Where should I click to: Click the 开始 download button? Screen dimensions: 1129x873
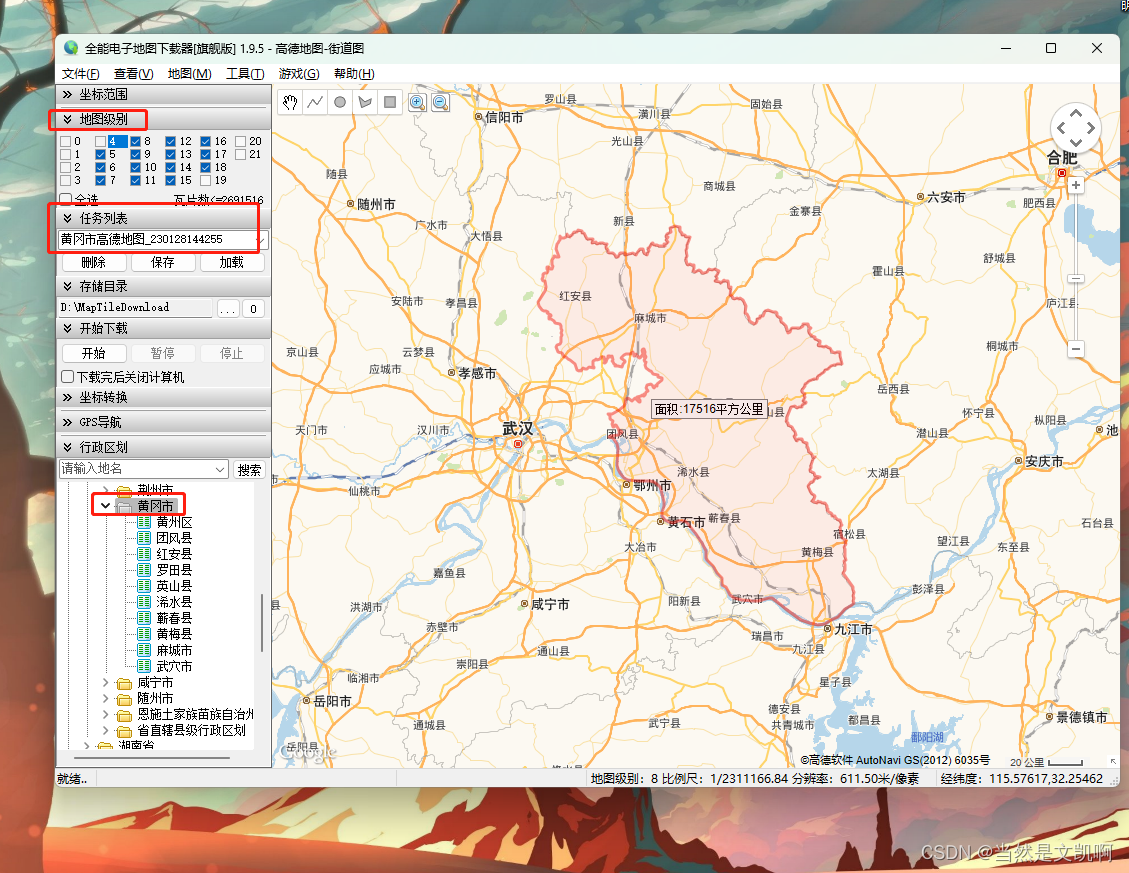[x=93, y=353]
